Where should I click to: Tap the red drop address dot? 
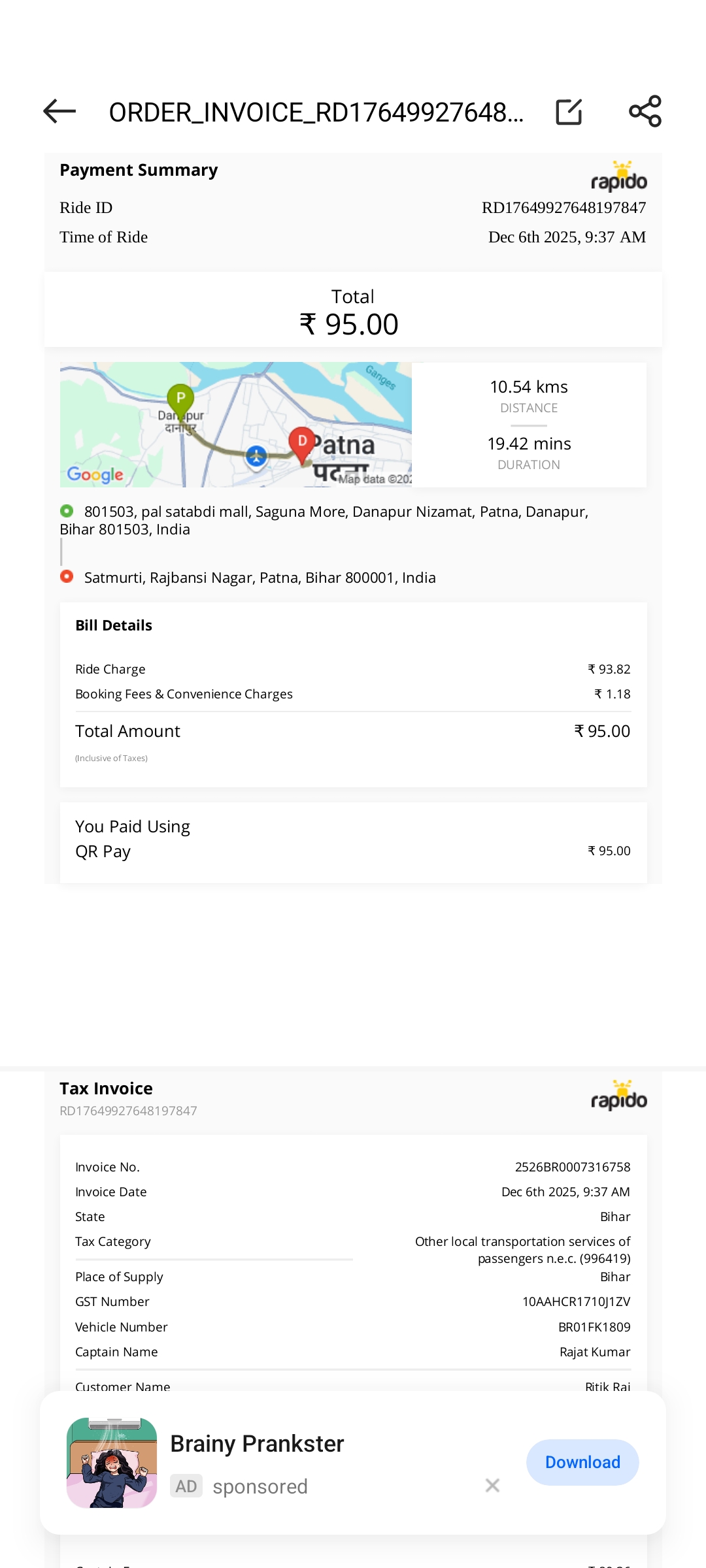67,576
